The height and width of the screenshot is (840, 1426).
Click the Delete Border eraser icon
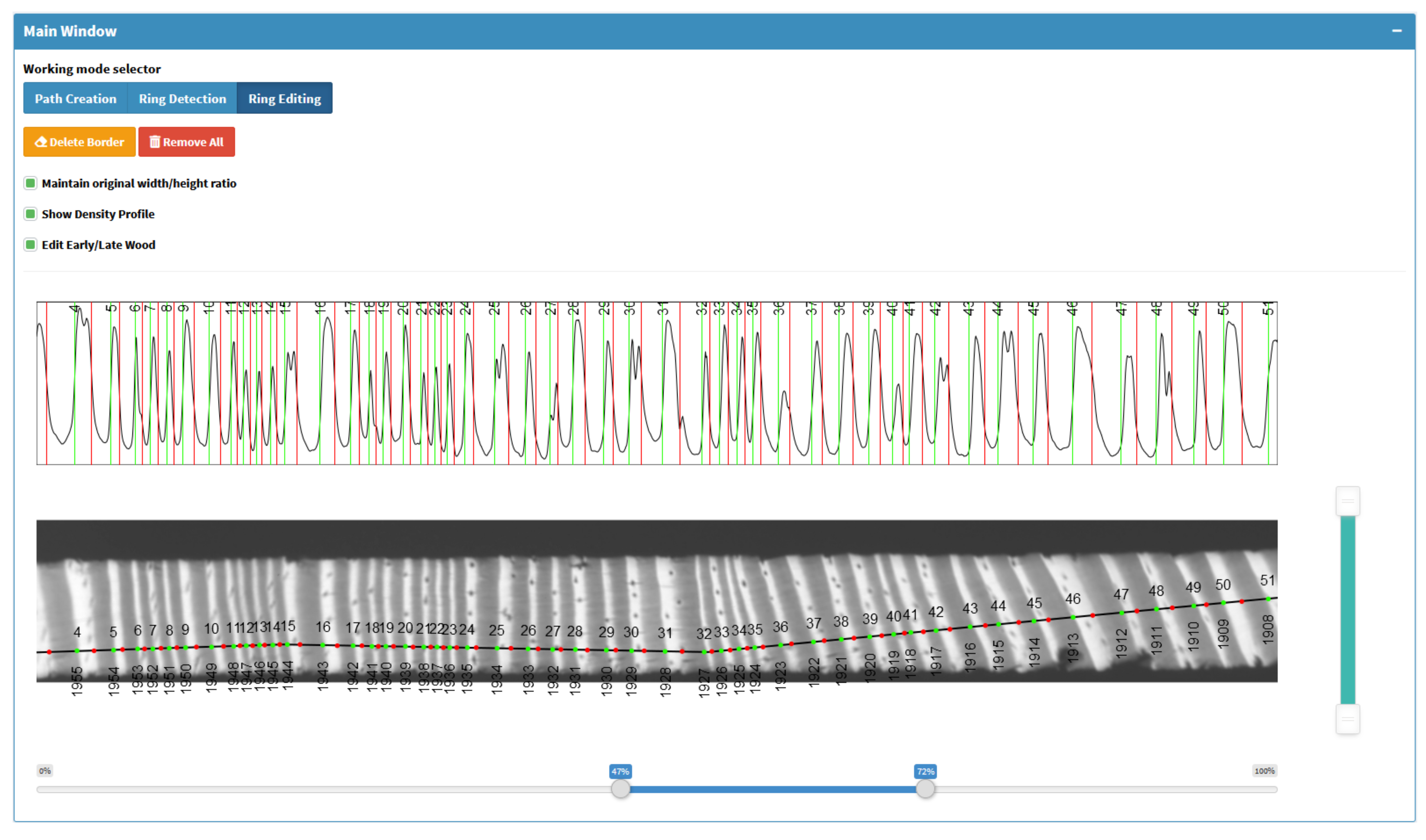point(41,142)
